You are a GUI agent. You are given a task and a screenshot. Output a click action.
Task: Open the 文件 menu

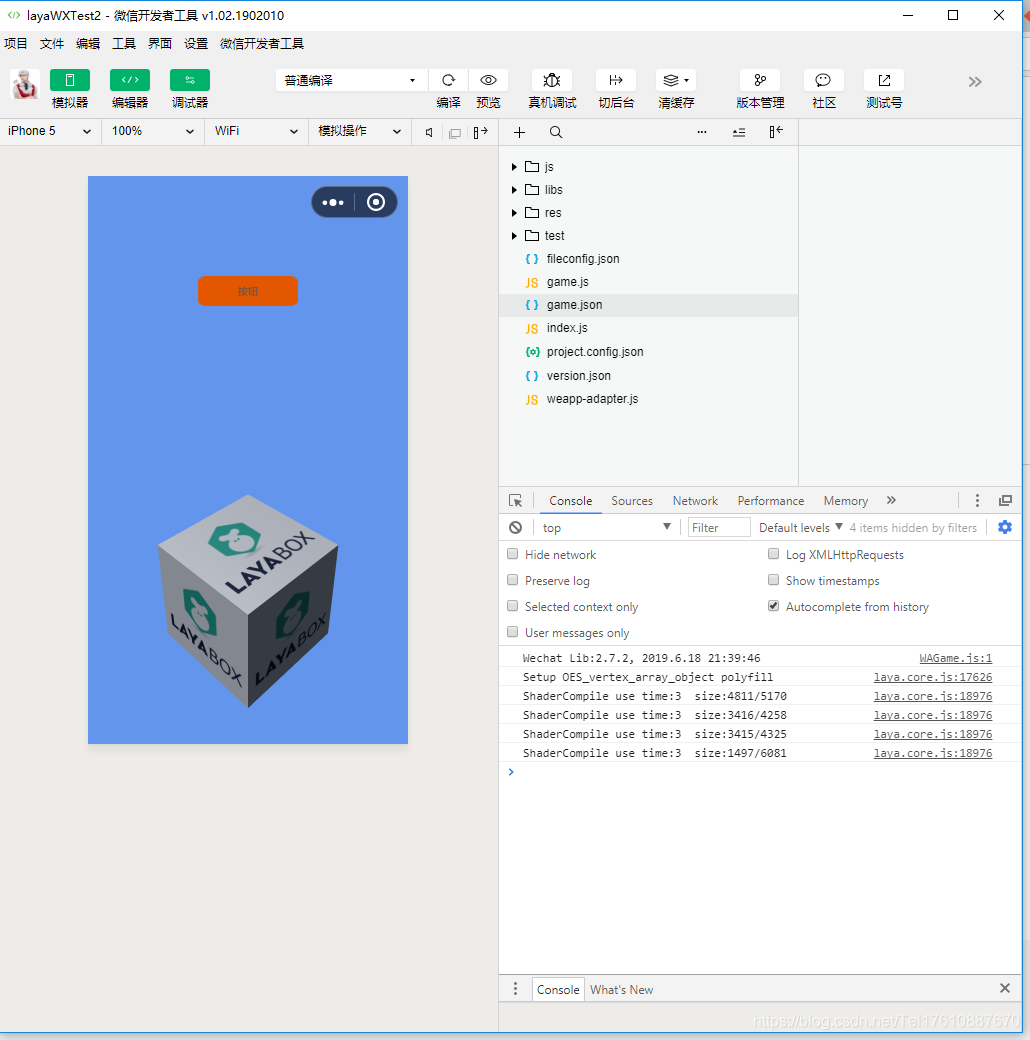point(52,44)
